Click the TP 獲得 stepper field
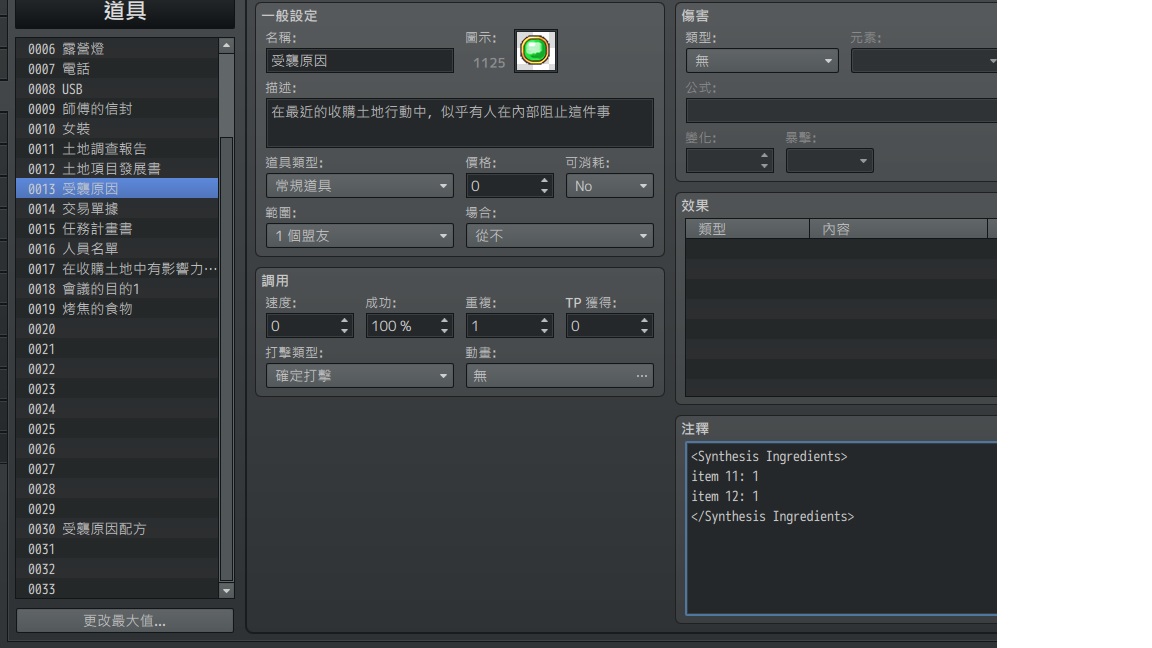 609,325
